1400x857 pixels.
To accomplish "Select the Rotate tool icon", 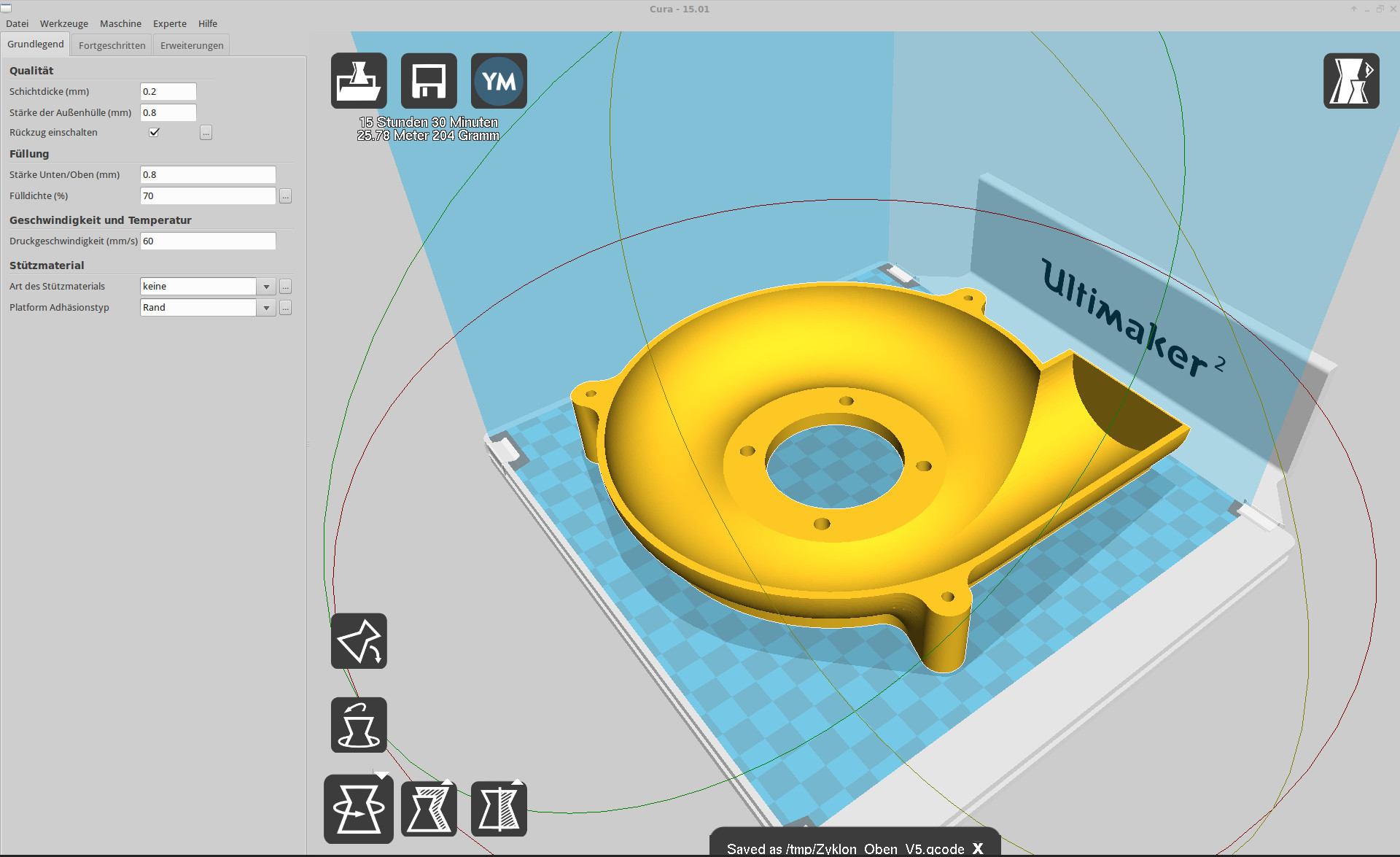I will pos(359,809).
